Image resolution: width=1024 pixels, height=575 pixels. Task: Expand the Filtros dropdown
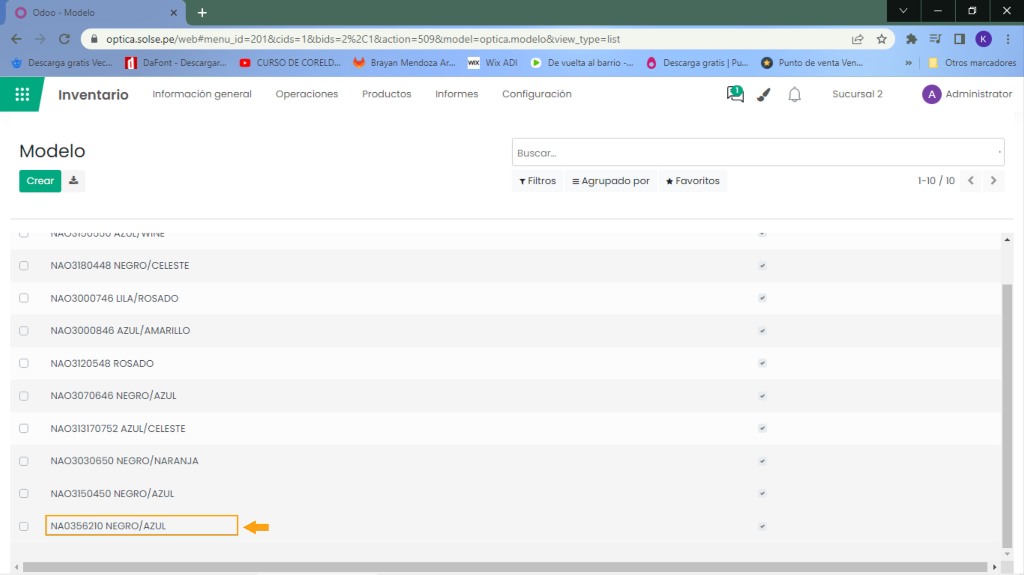[x=538, y=181]
